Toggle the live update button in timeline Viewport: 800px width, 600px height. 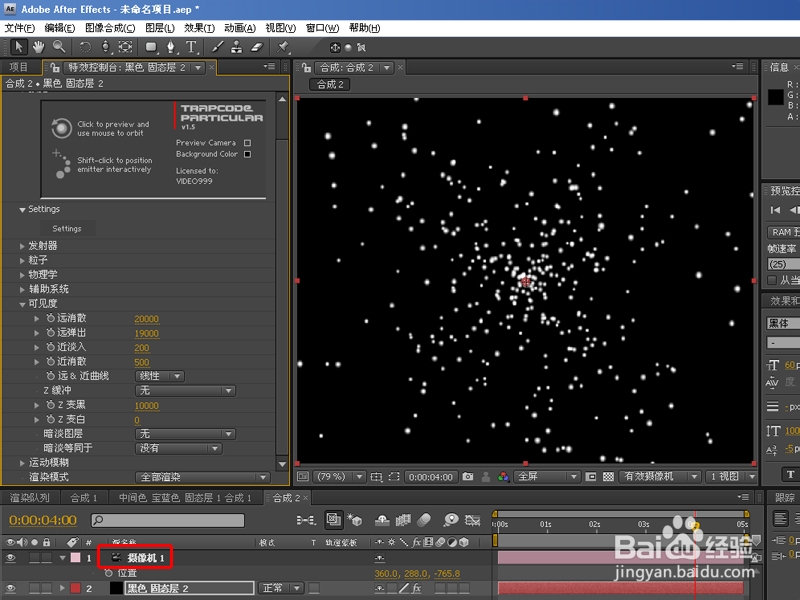[334, 520]
